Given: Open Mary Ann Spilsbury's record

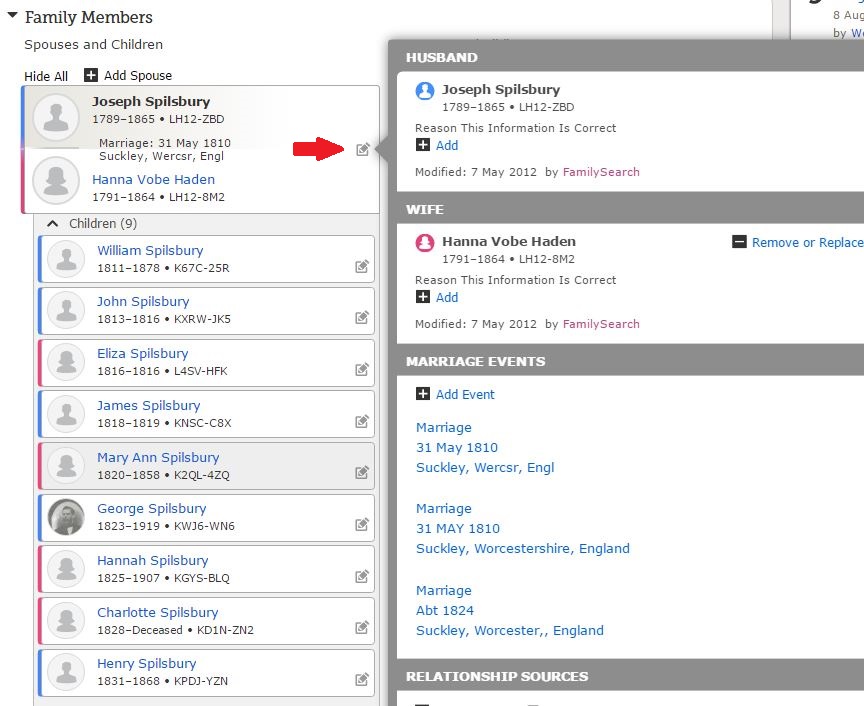Looking at the screenshot, I should [x=157, y=457].
